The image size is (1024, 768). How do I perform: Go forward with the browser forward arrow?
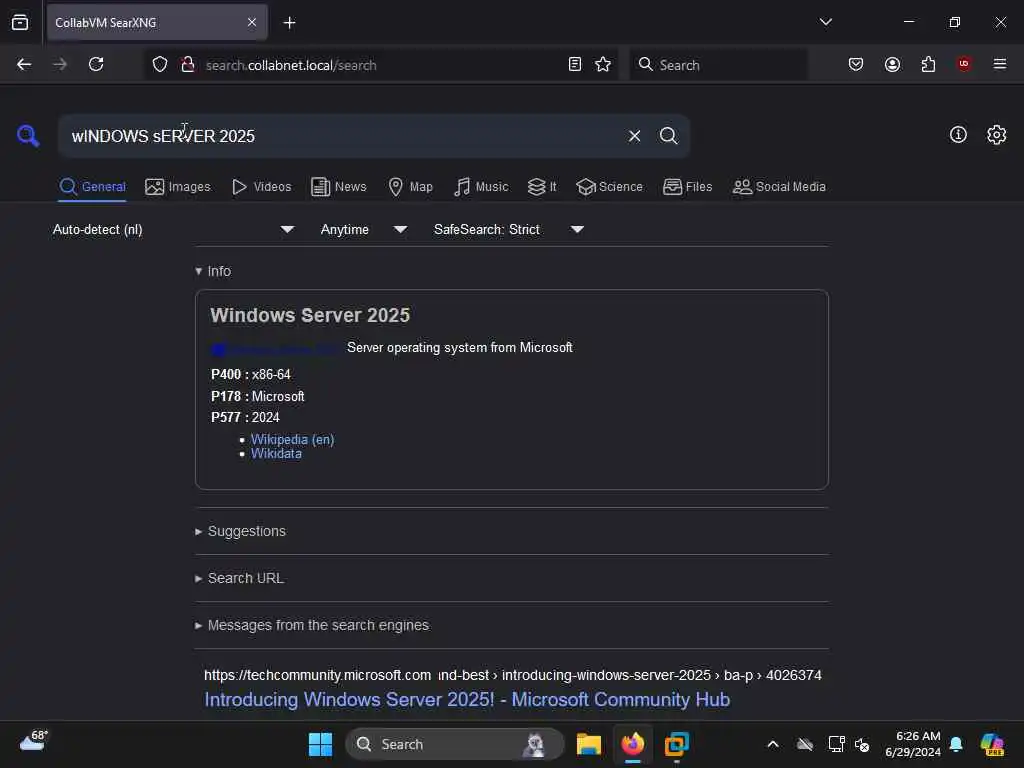[60, 65]
